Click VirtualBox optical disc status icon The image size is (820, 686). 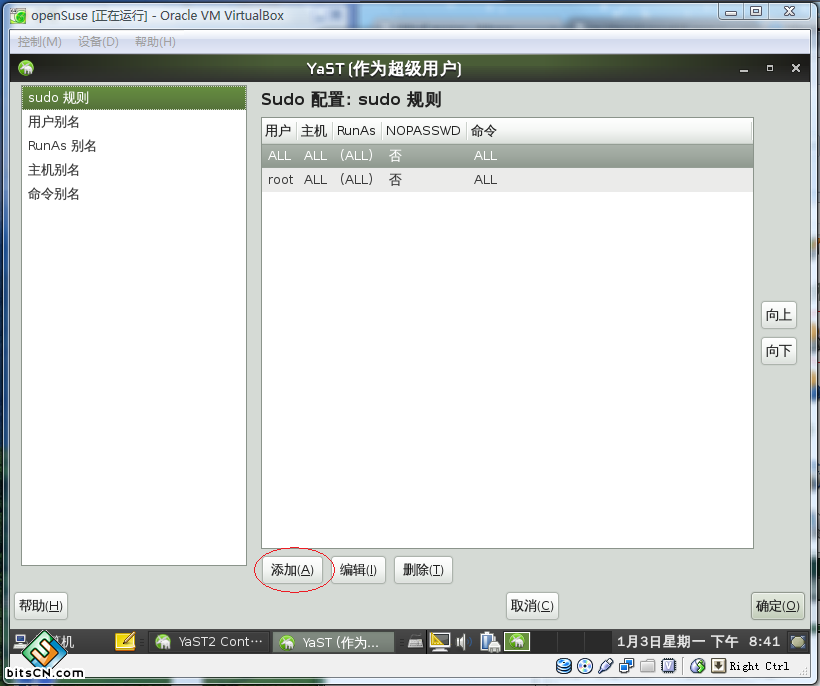585,666
